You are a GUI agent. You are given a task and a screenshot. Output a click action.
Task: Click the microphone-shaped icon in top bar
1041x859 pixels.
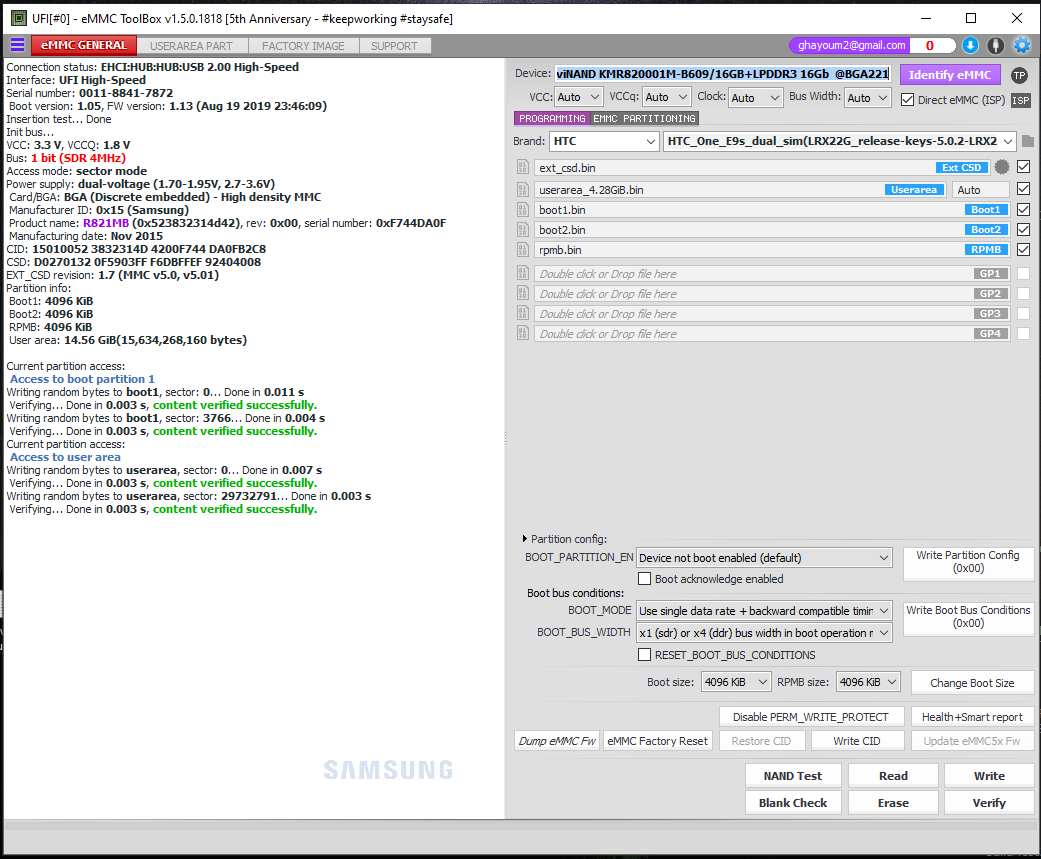(x=995, y=45)
